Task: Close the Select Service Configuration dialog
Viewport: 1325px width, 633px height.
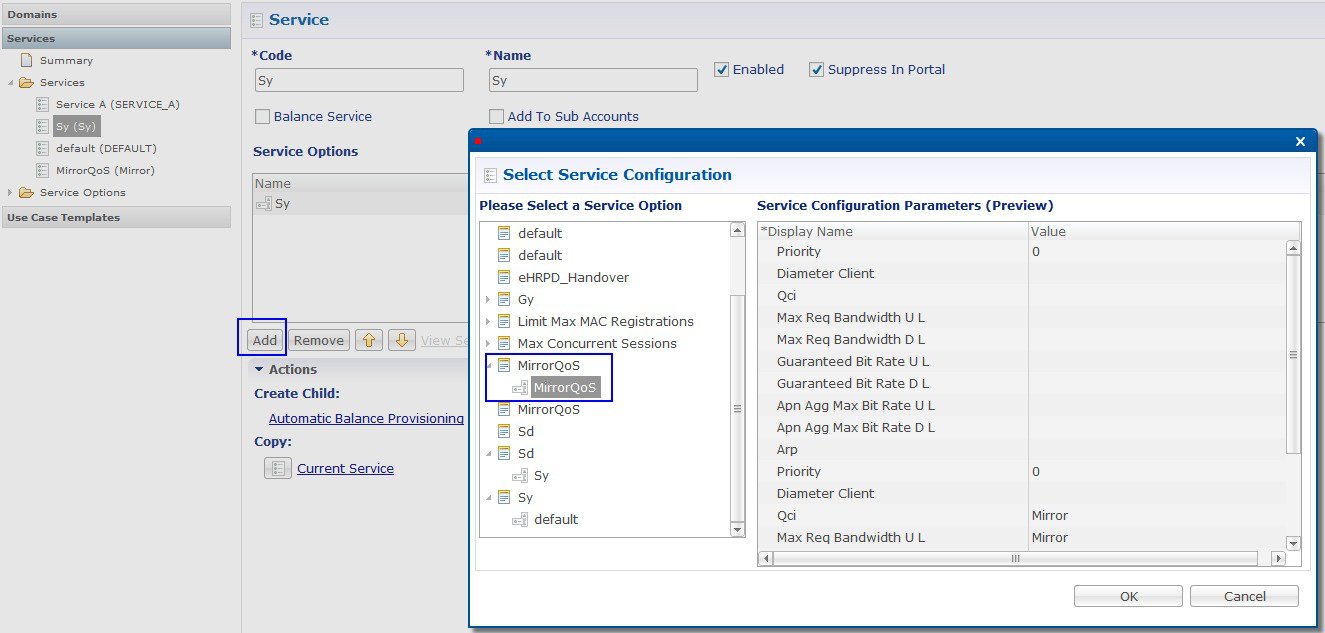Action: pyautogui.click(x=1300, y=142)
